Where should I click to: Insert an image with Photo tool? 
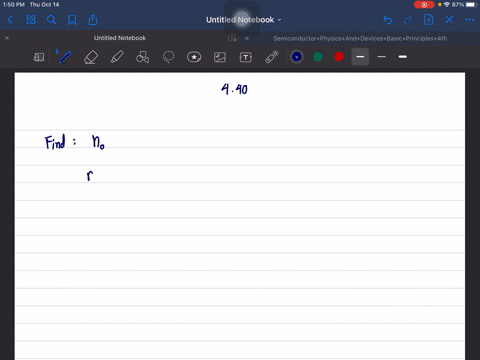[x=220, y=57]
